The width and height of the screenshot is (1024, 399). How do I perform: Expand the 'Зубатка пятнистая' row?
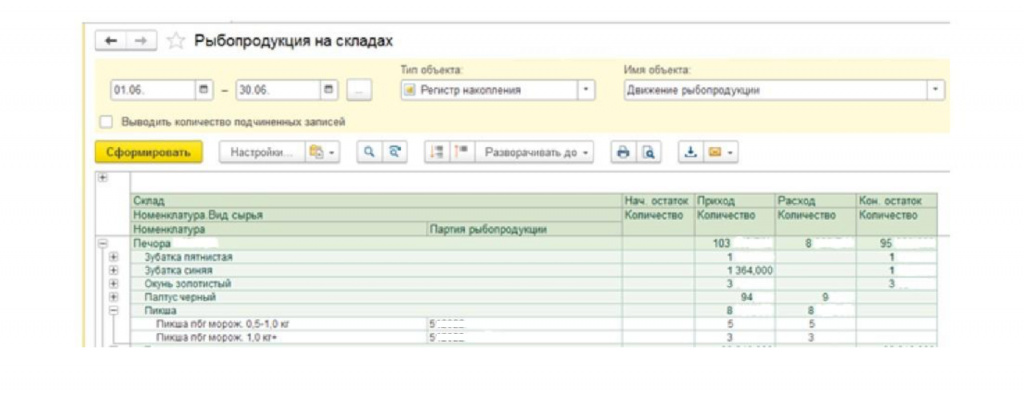tap(114, 257)
